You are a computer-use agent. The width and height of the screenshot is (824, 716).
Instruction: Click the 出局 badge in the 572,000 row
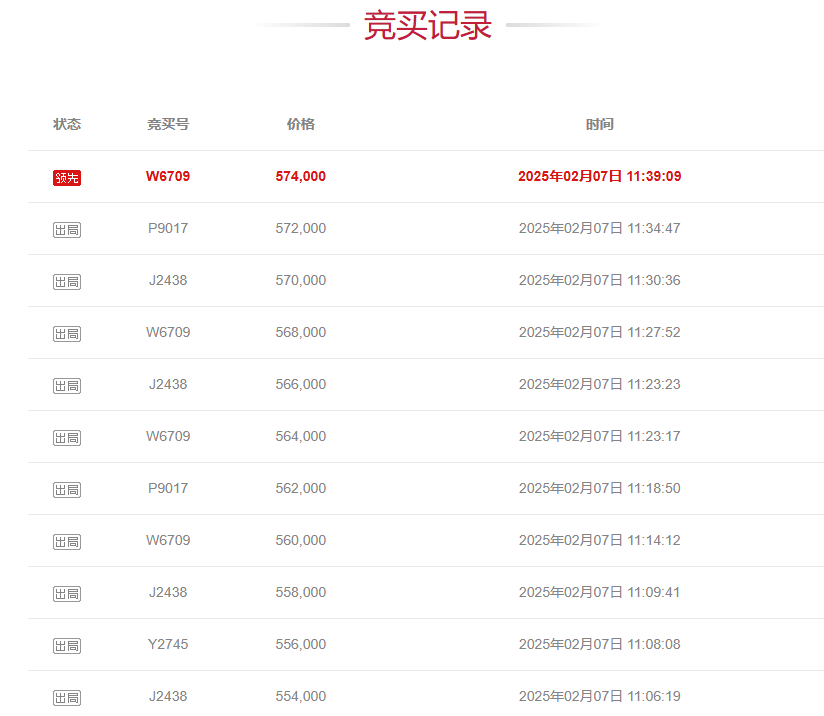(67, 230)
